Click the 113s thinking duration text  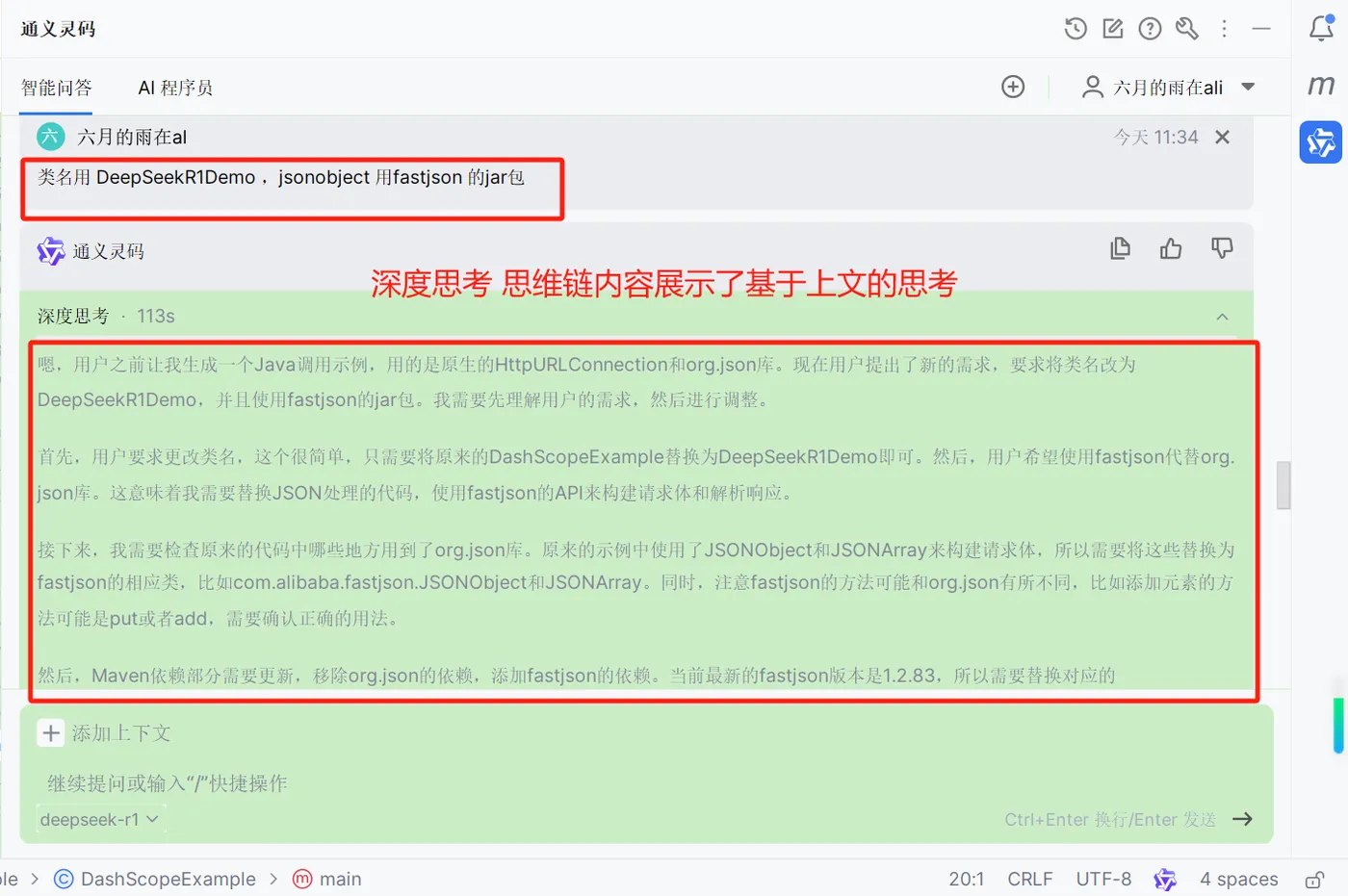156,317
